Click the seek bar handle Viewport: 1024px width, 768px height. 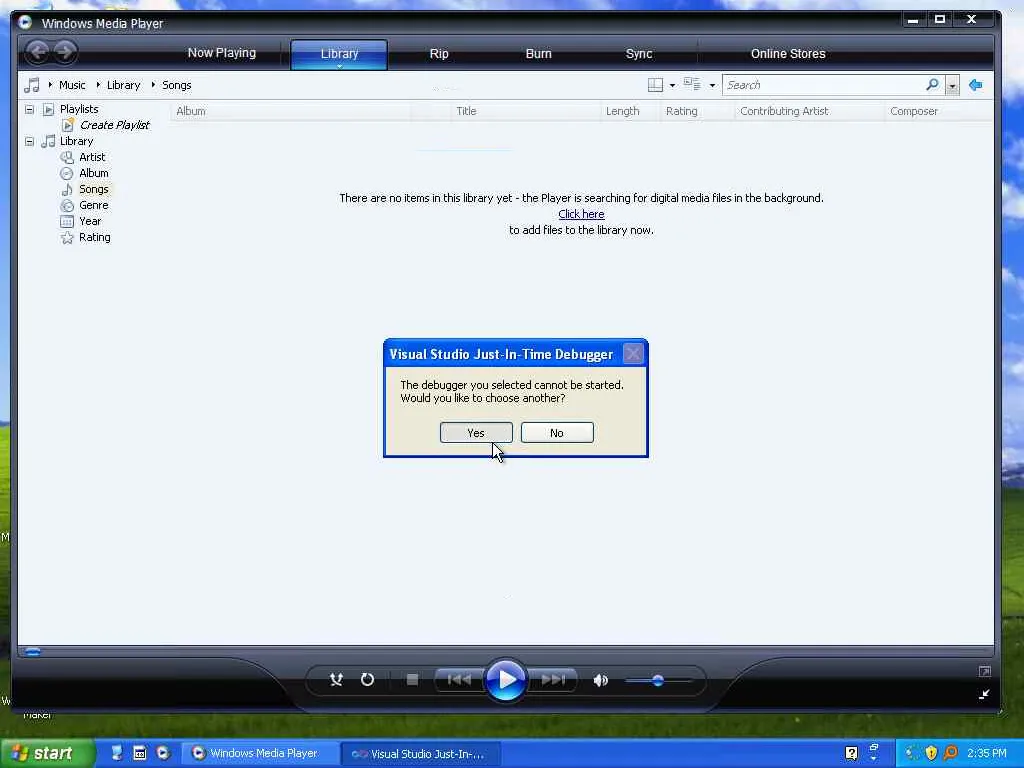tap(33, 651)
